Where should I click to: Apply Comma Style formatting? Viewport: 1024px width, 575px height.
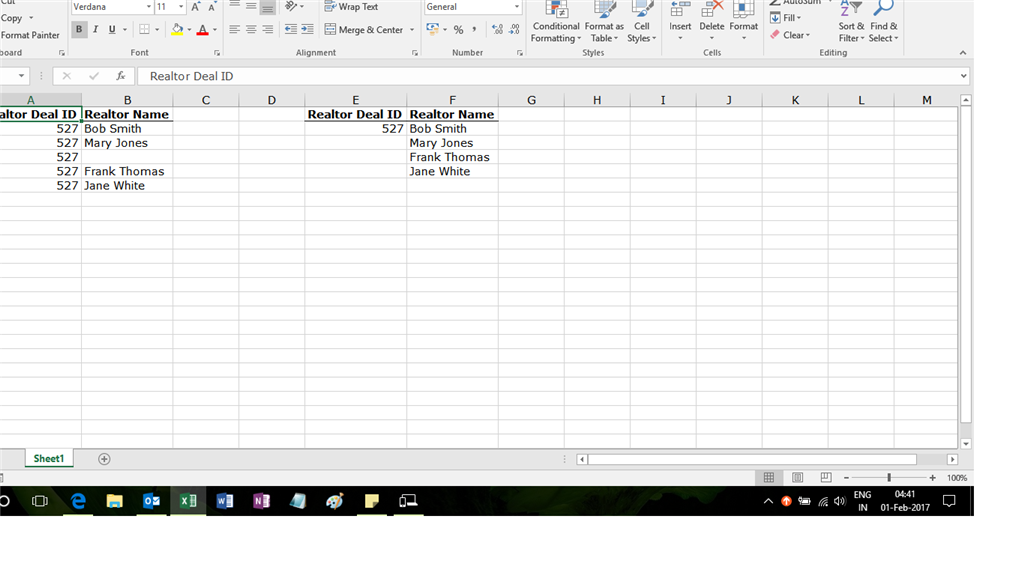474,29
